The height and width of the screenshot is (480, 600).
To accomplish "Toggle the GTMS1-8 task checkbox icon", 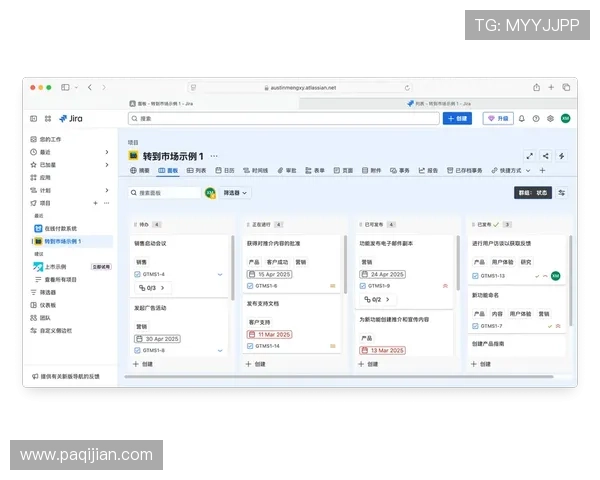I will pos(137,350).
